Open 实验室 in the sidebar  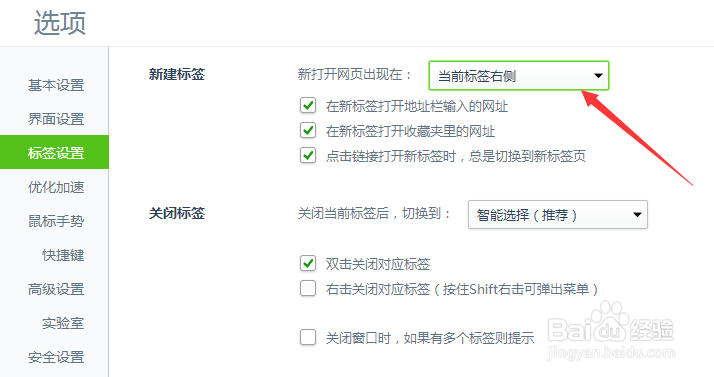pos(63,323)
